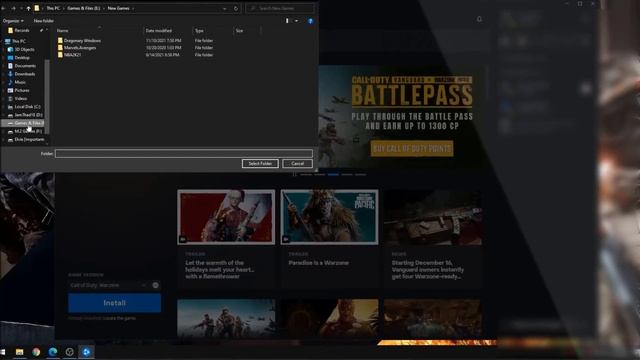Open Battle.net notifications bell
Screen dimensions: 640x360
(x=479, y=19)
